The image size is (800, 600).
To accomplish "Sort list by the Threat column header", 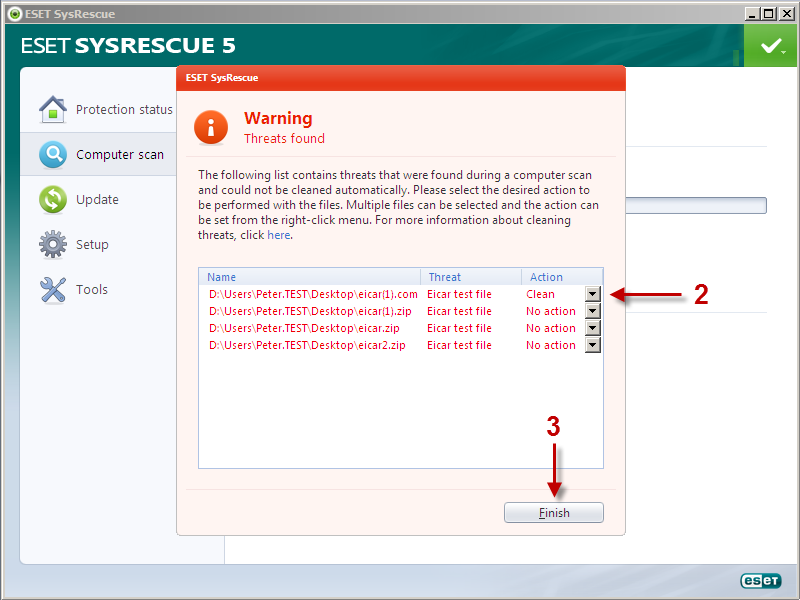I will tap(471, 277).
